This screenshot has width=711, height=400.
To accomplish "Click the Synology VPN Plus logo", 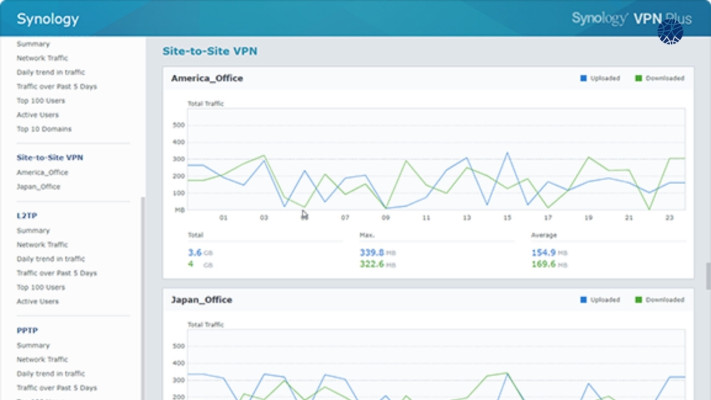I will (x=631, y=19).
